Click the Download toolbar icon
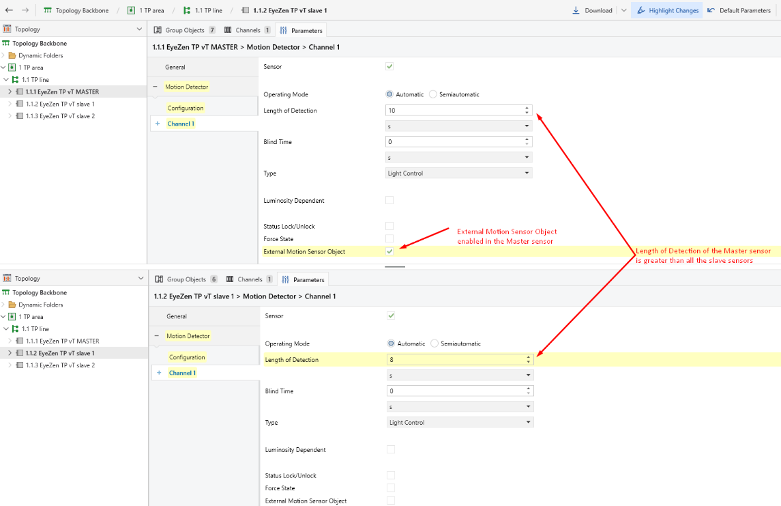 [x=576, y=10]
